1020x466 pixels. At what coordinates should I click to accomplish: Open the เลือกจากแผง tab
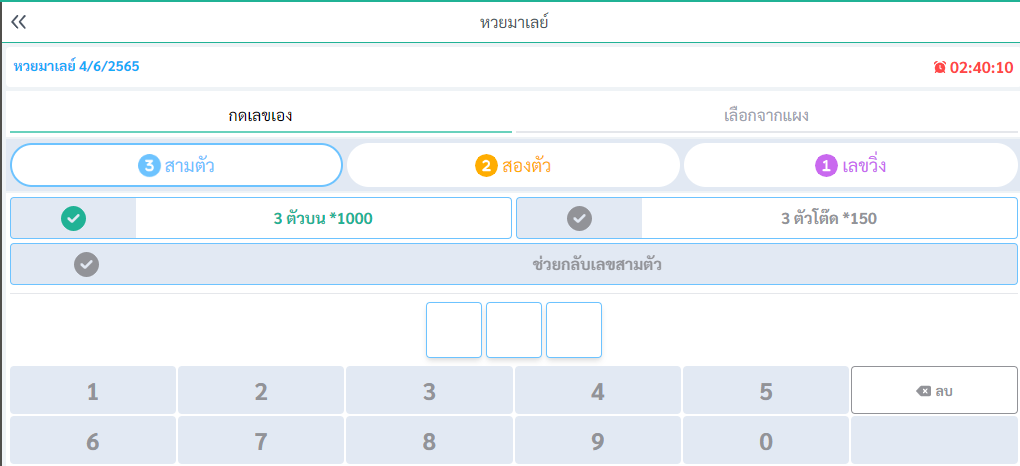click(x=765, y=116)
